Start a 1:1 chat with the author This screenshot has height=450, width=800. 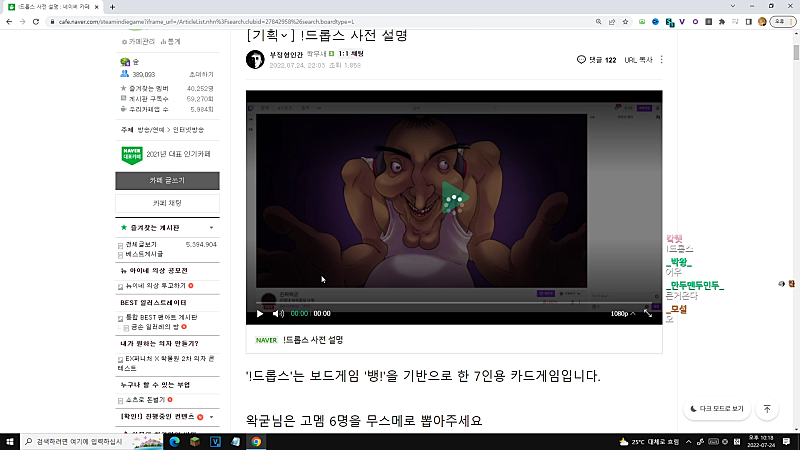[x=351, y=54]
